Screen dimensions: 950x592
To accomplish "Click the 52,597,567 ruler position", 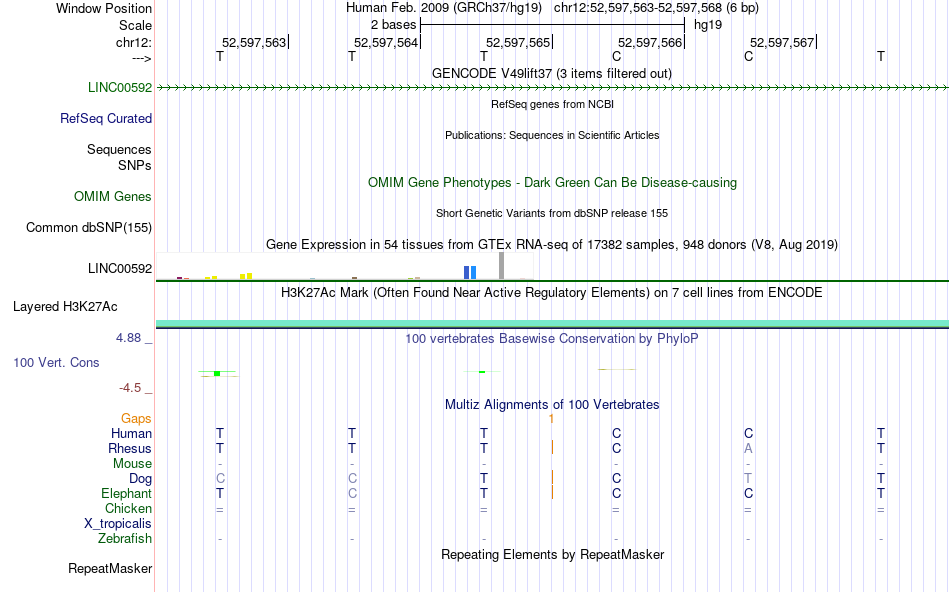I will coord(782,42).
